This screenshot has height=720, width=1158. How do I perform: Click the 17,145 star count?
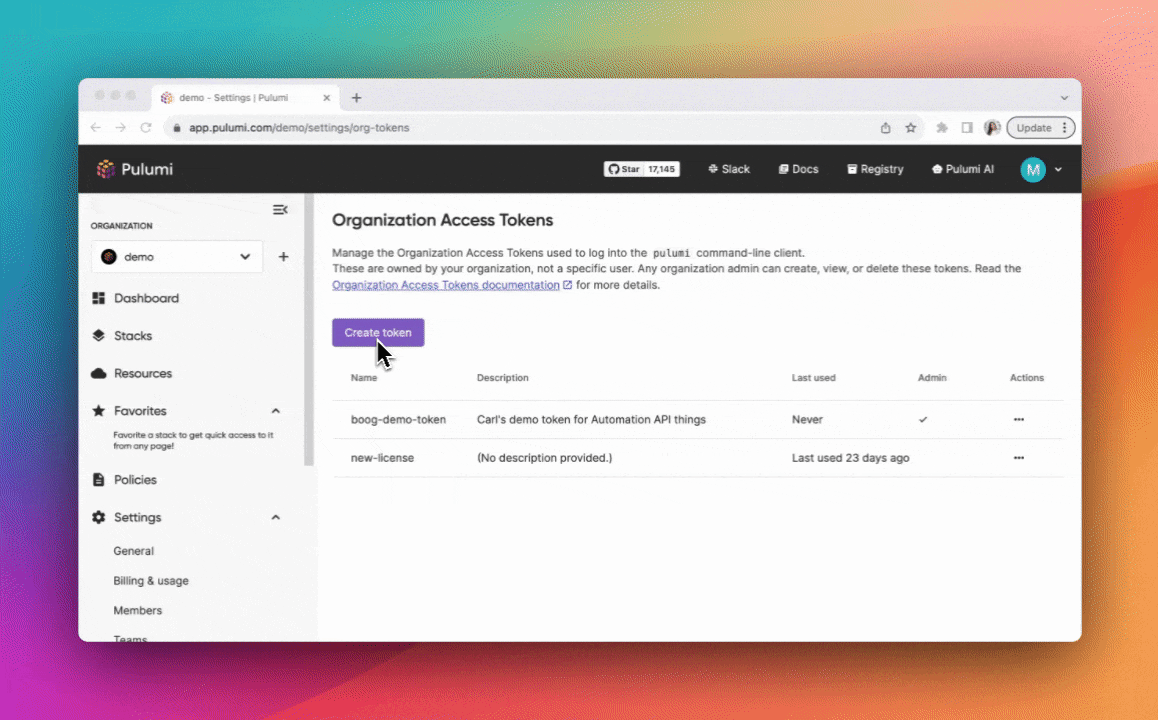[x=662, y=169]
